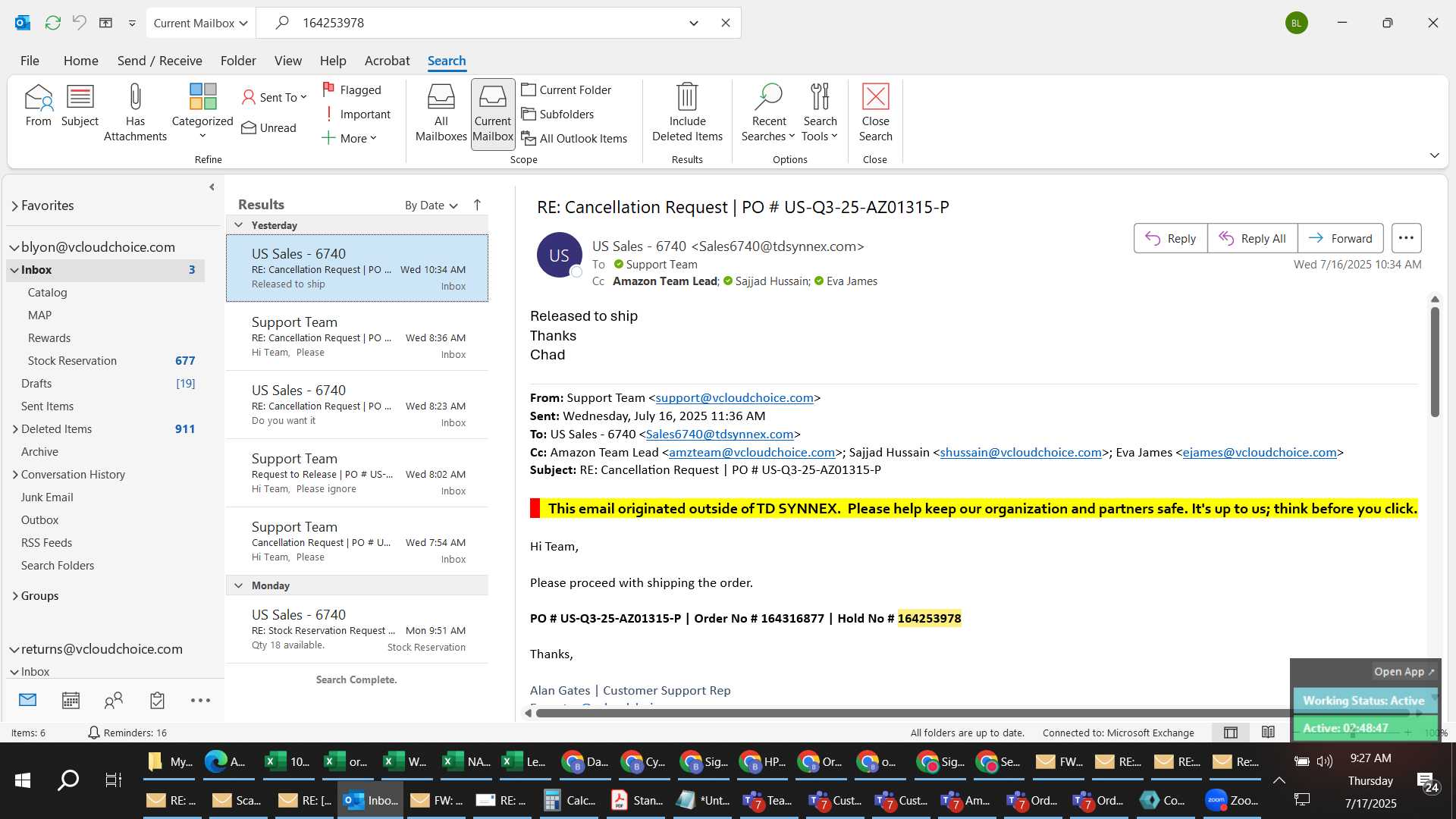
Task: Click the Sales6740@tdsynnex.com link
Action: [719, 435]
